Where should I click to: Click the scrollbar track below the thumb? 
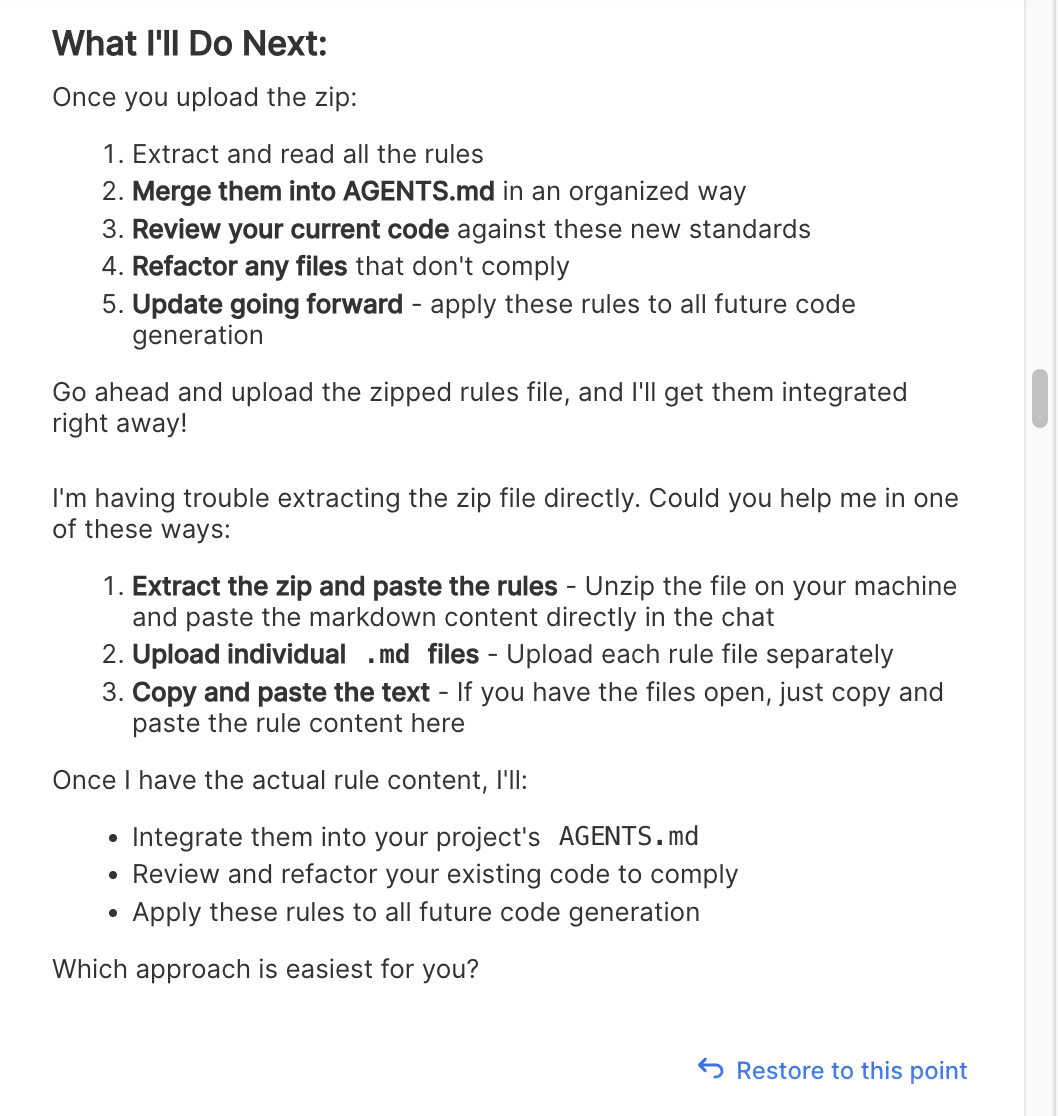click(x=1040, y=750)
